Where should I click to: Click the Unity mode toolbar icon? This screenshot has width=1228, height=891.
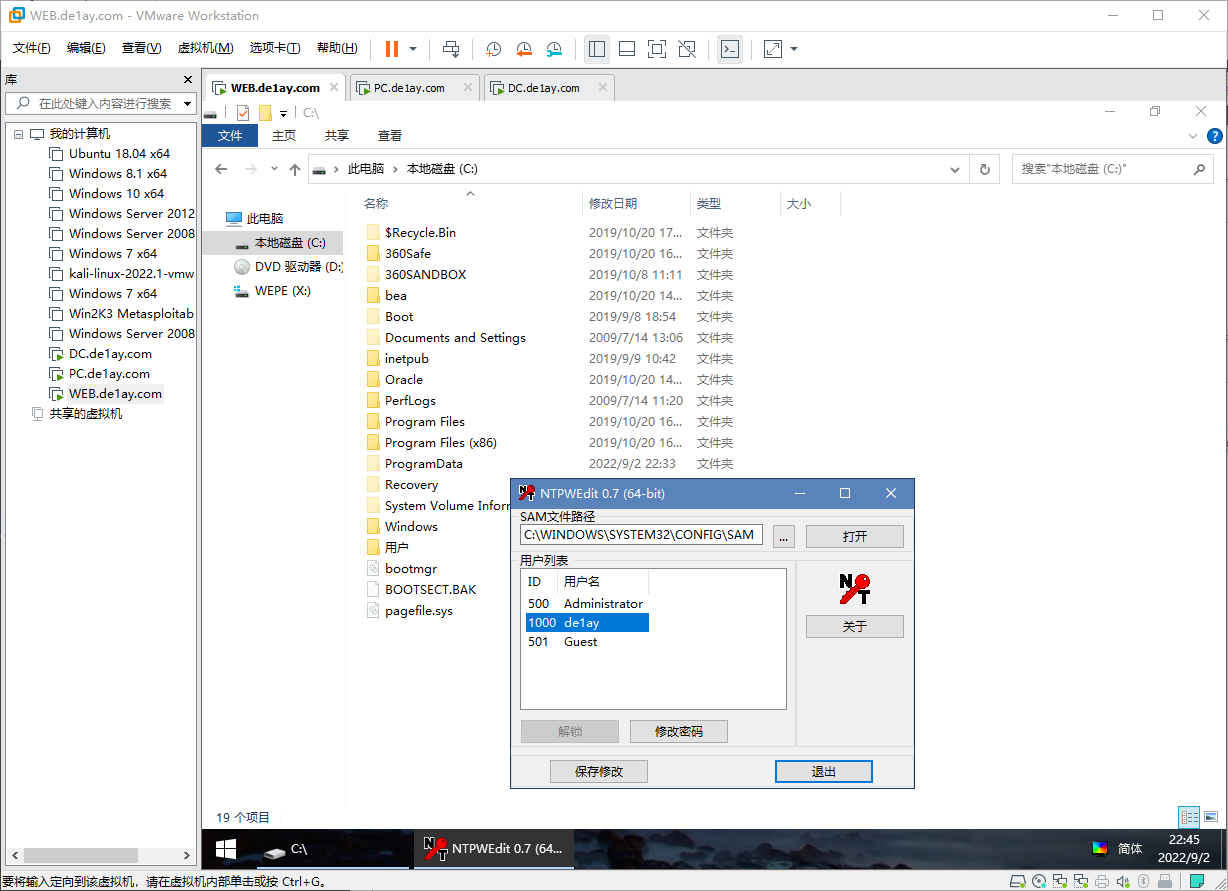pos(687,48)
